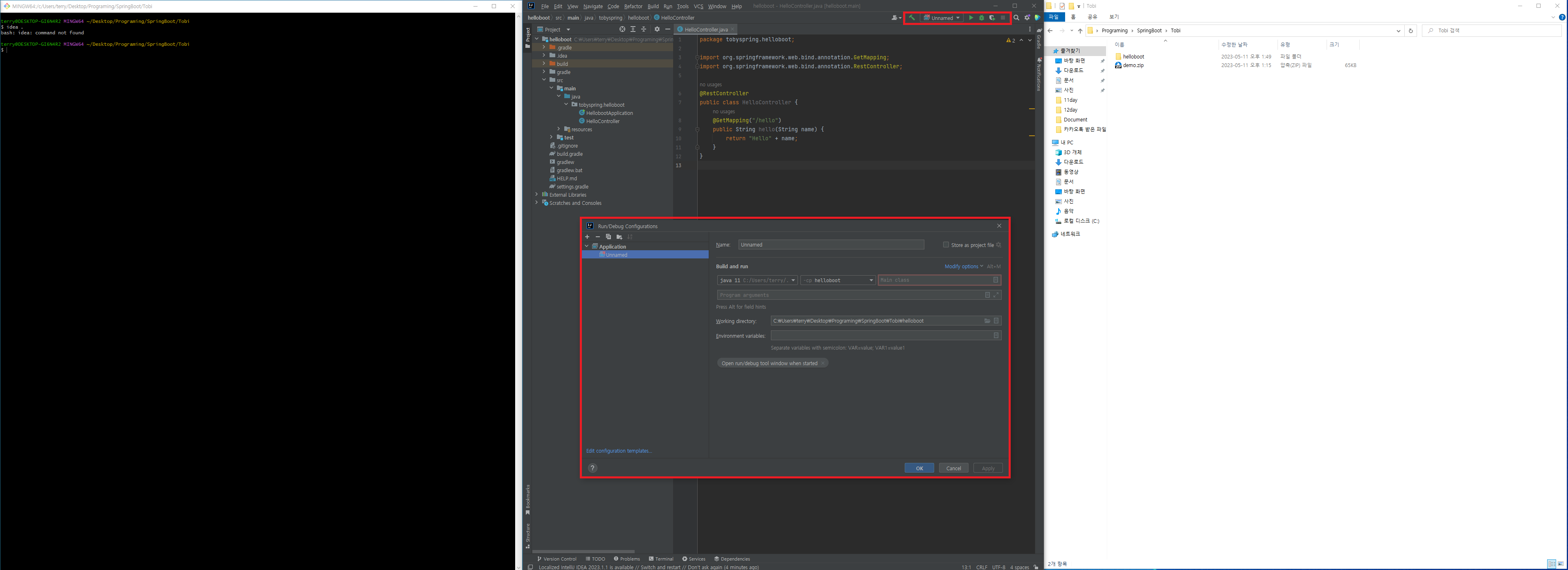Expand External Libraries node
Image resolution: width=1568 pixels, height=570 pixels.
coord(537,195)
